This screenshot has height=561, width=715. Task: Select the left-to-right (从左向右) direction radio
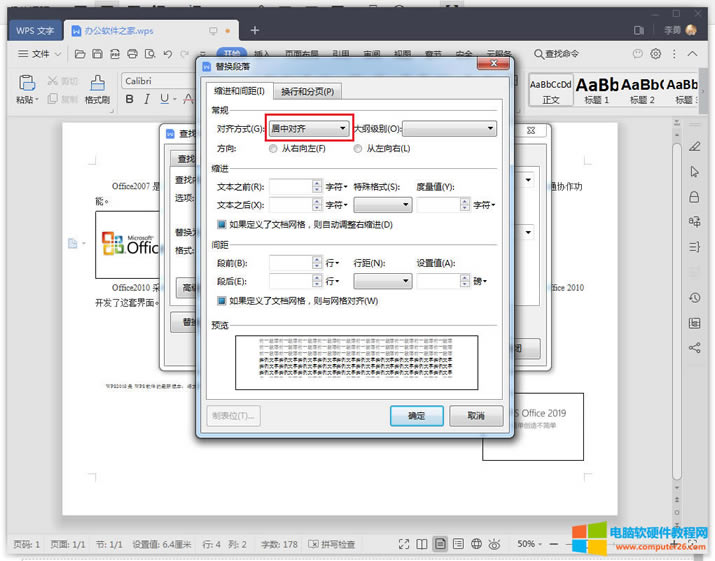coord(358,148)
